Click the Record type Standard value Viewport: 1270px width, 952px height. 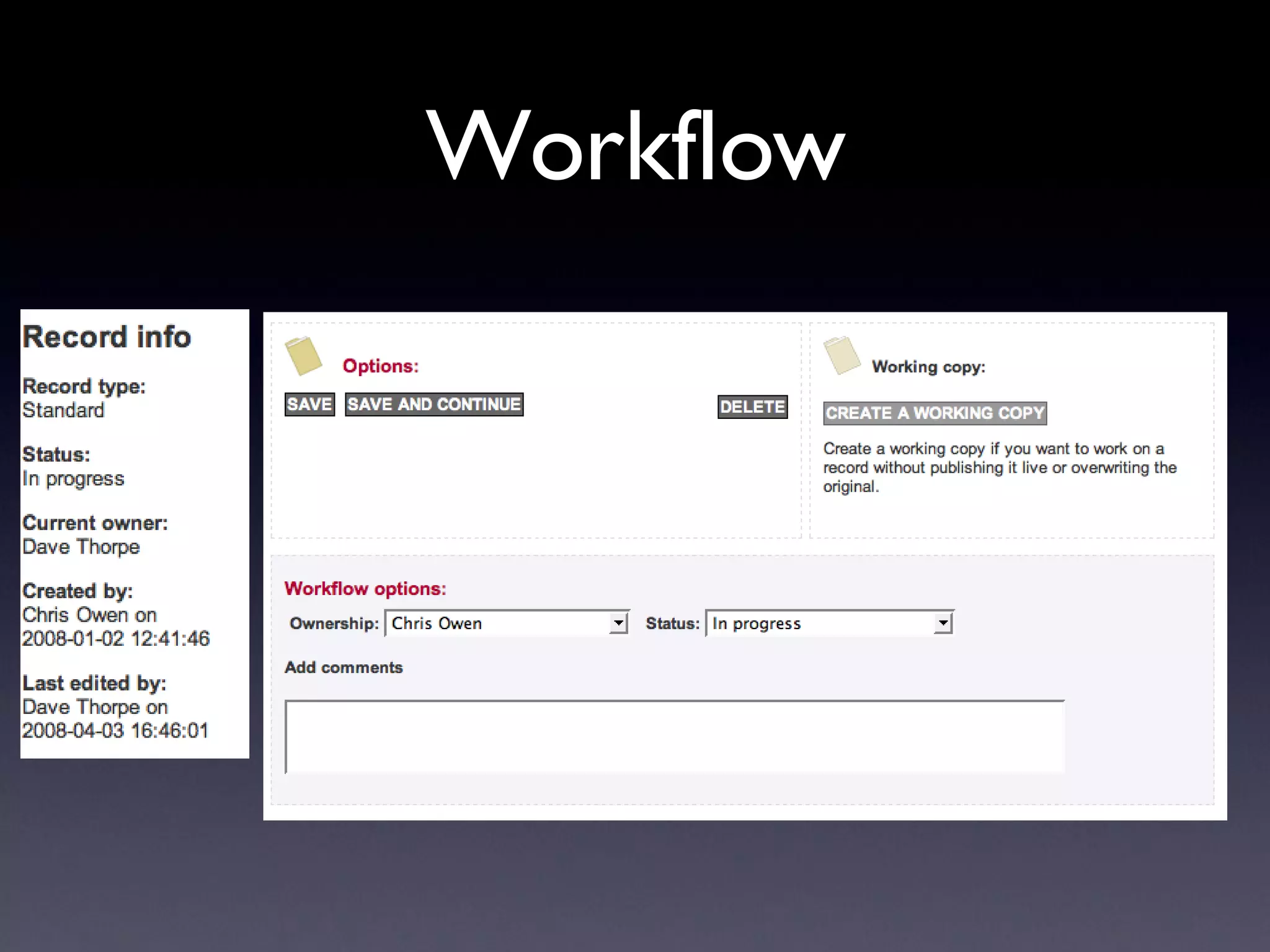(63, 410)
